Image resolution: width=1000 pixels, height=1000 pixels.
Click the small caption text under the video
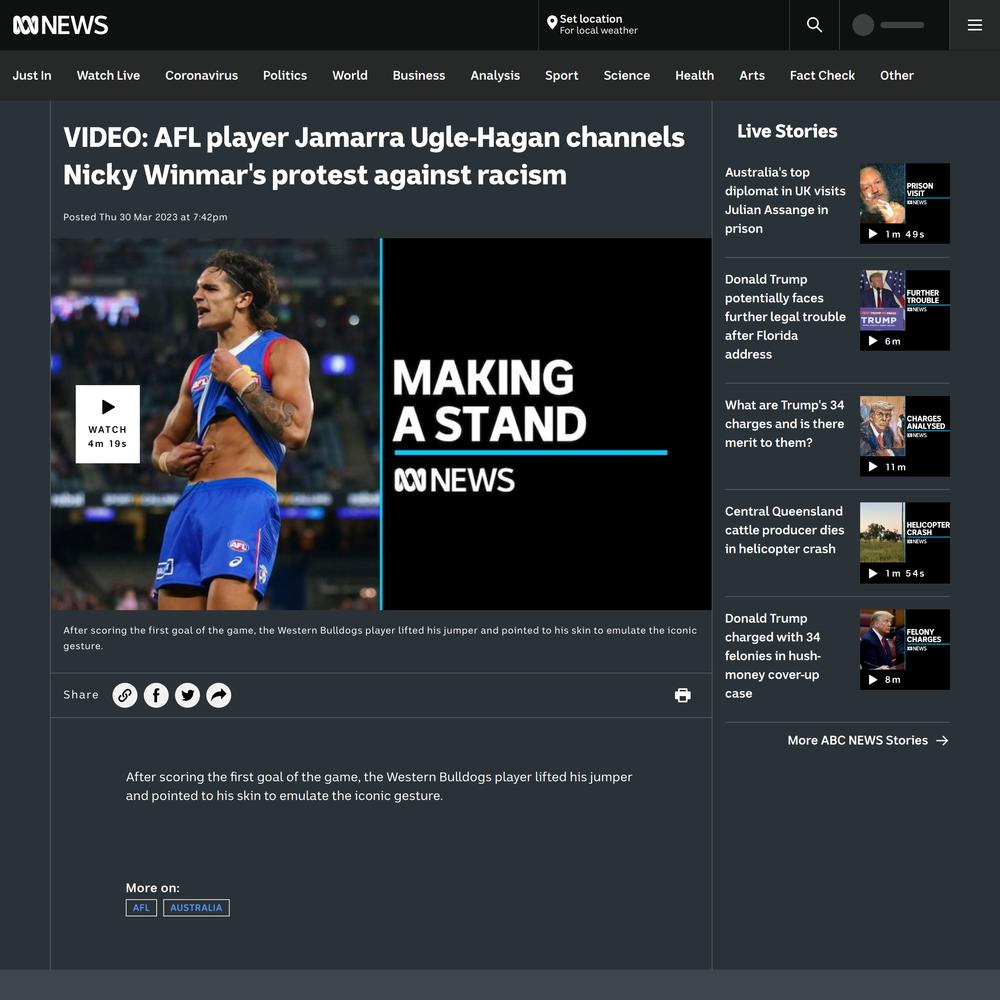tap(380, 638)
